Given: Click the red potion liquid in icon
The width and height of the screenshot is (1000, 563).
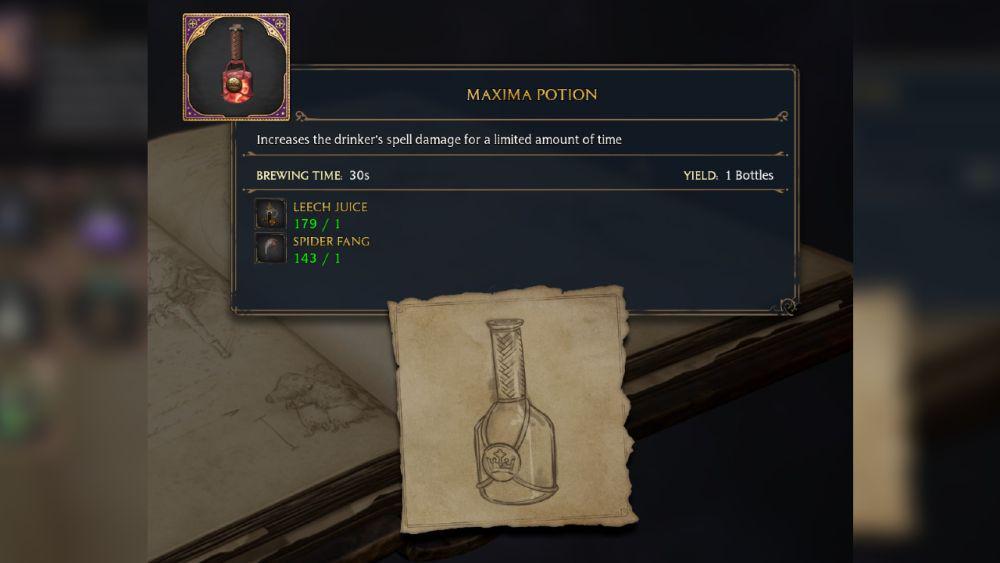Looking at the screenshot, I should pos(236,85).
